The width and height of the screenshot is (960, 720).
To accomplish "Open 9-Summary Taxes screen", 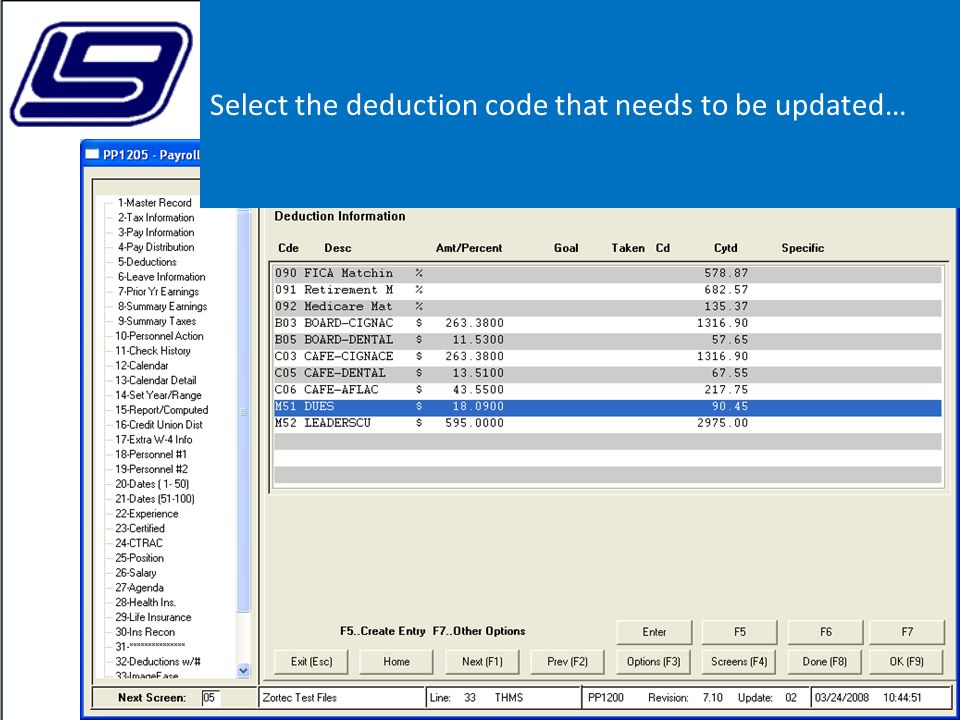I will 157,321.
